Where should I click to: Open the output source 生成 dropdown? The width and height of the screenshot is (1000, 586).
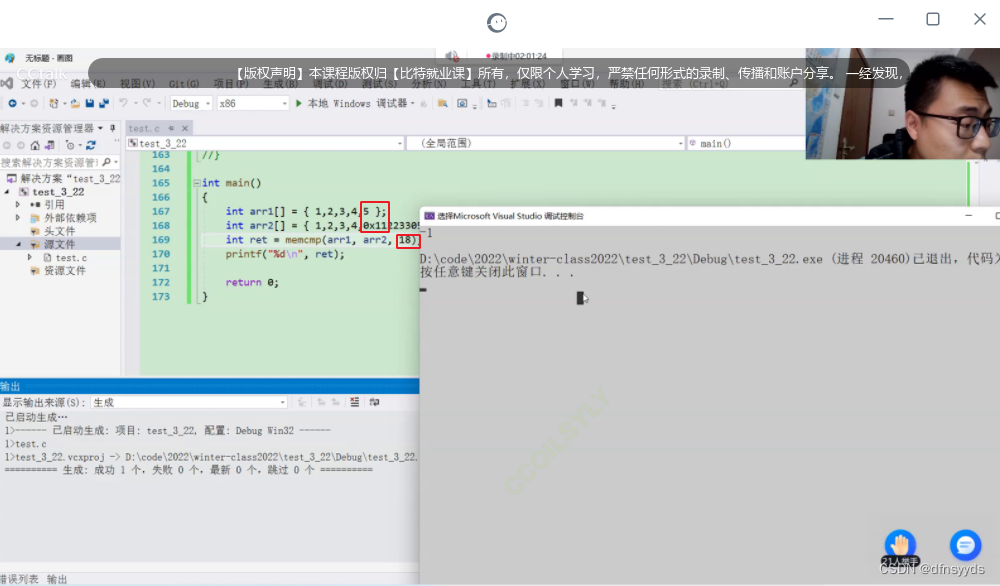click(x=188, y=402)
